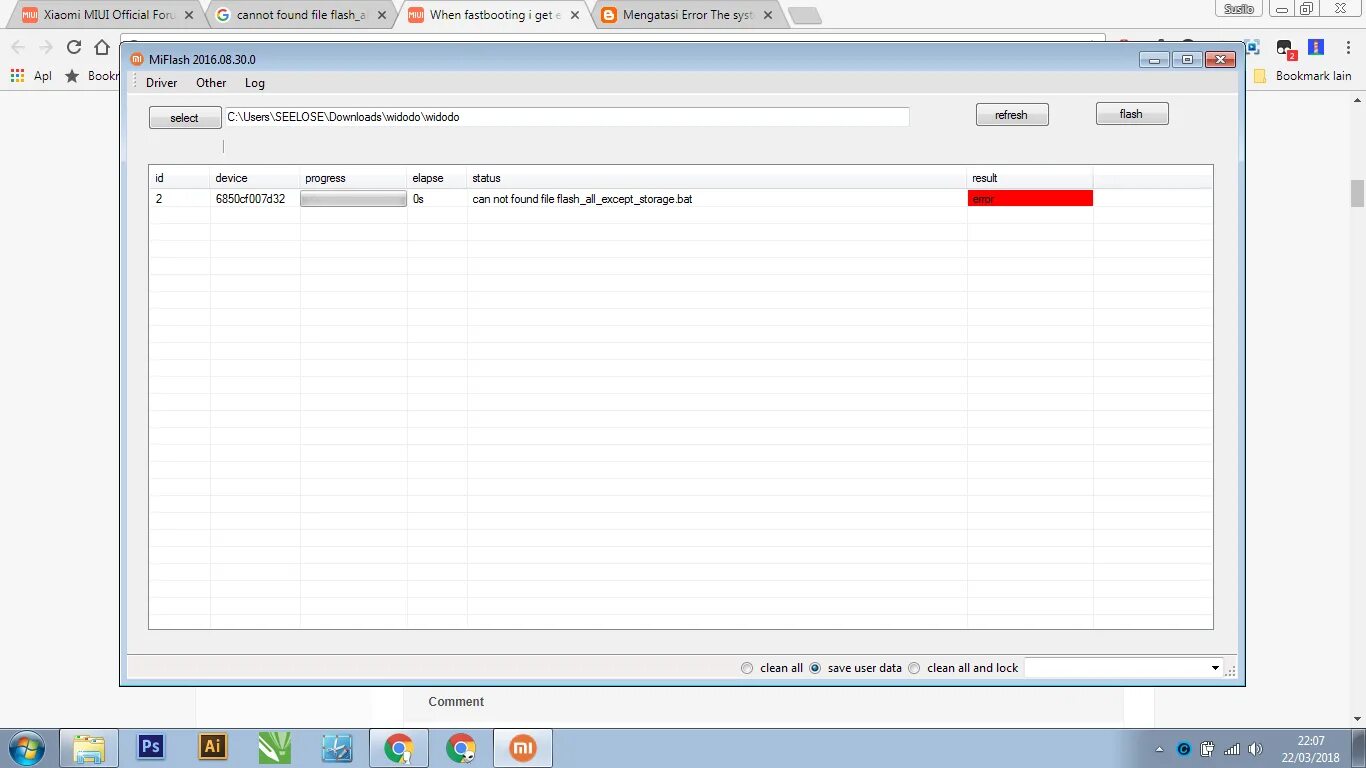Open the network signal tray icon
The image size is (1366, 768).
1232,749
